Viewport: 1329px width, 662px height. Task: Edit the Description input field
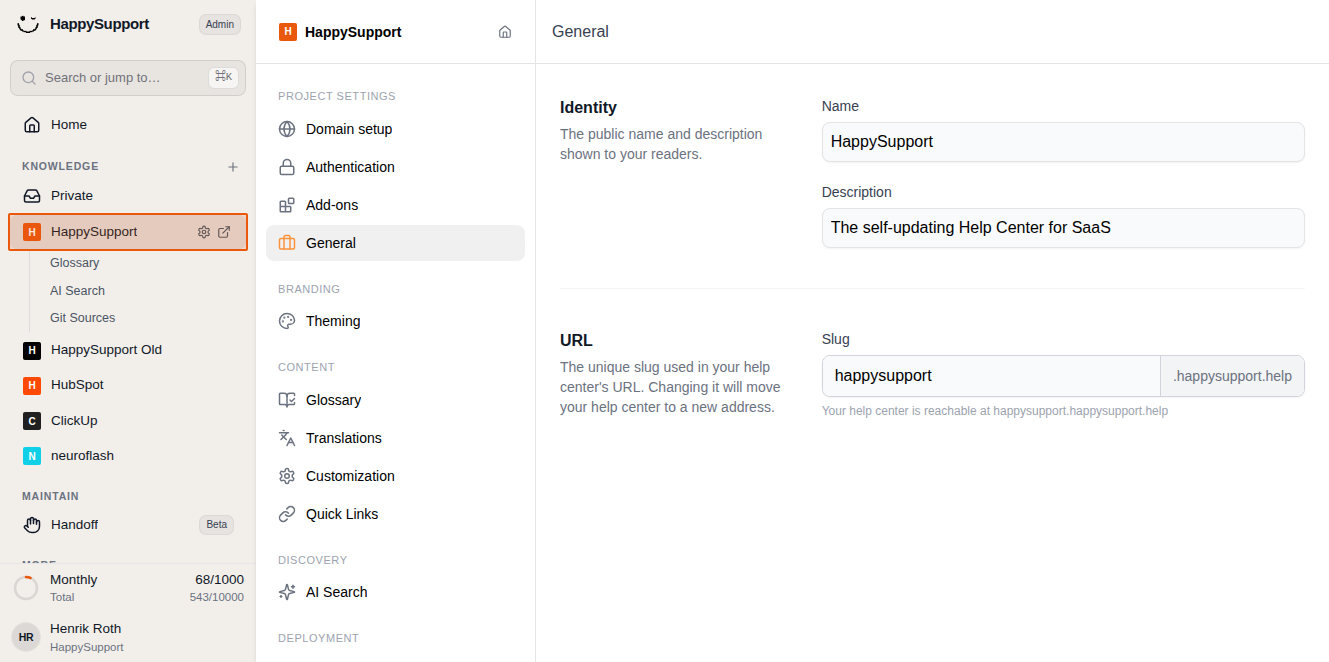(x=1063, y=228)
